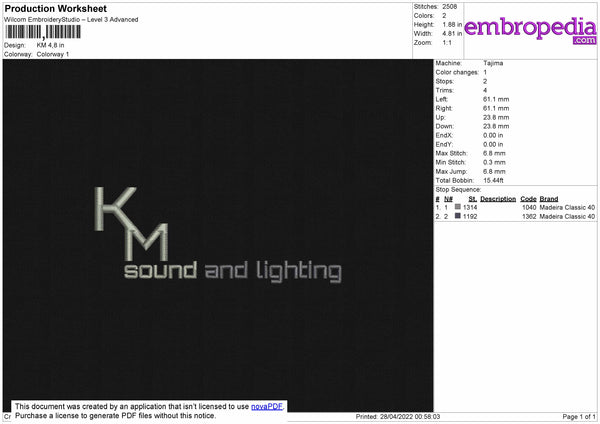The height and width of the screenshot is (424, 600).
Task: Click 'Wilcom EmbroideryStudio – Level 3 Advanced' text
Action: (71, 20)
